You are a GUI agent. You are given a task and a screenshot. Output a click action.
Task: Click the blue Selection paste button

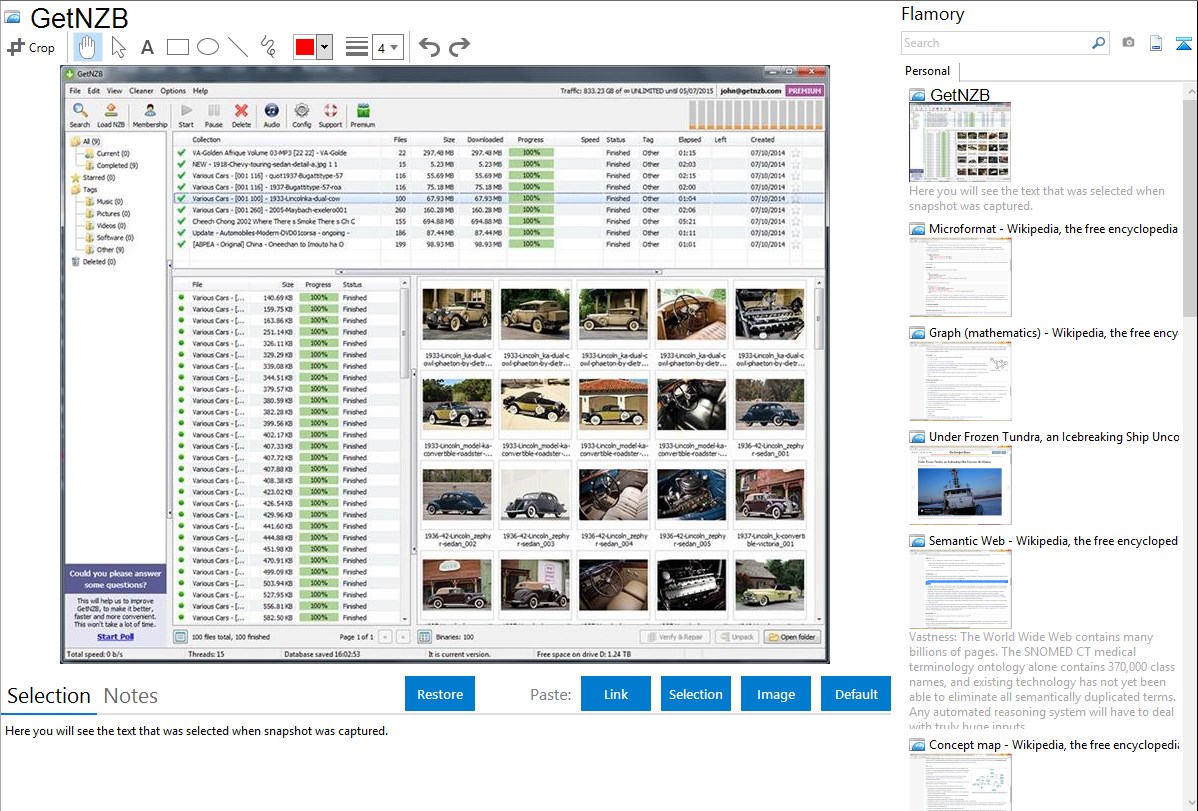coord(695,694)
